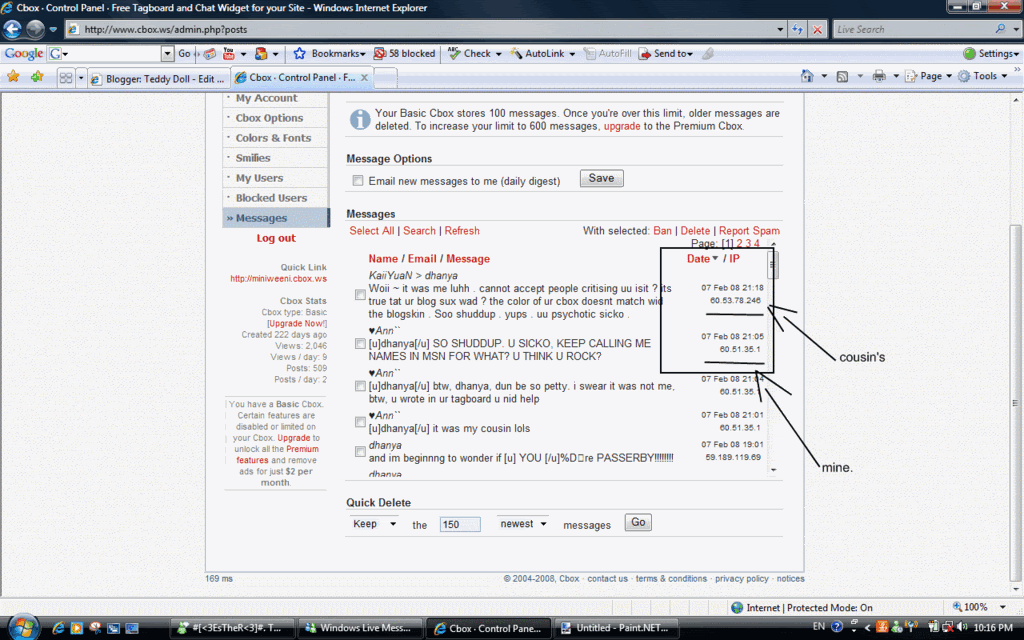The width and height of the screenshot is (1024, 640).
Task: Open Smilies section
Action: pyautogui.click(x=253, y=158)
